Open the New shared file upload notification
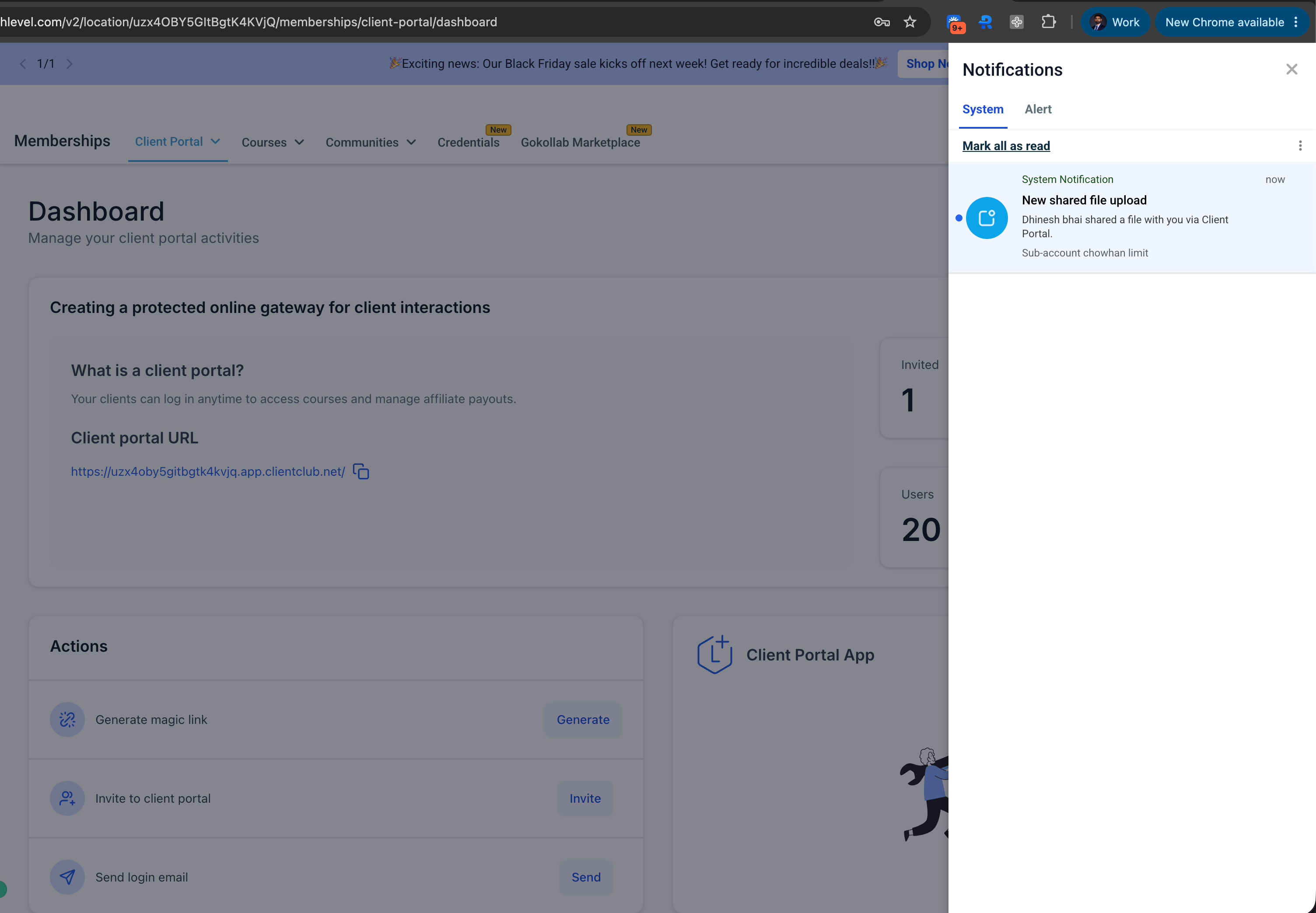The image size is (1316, 913). point(1132,218)
